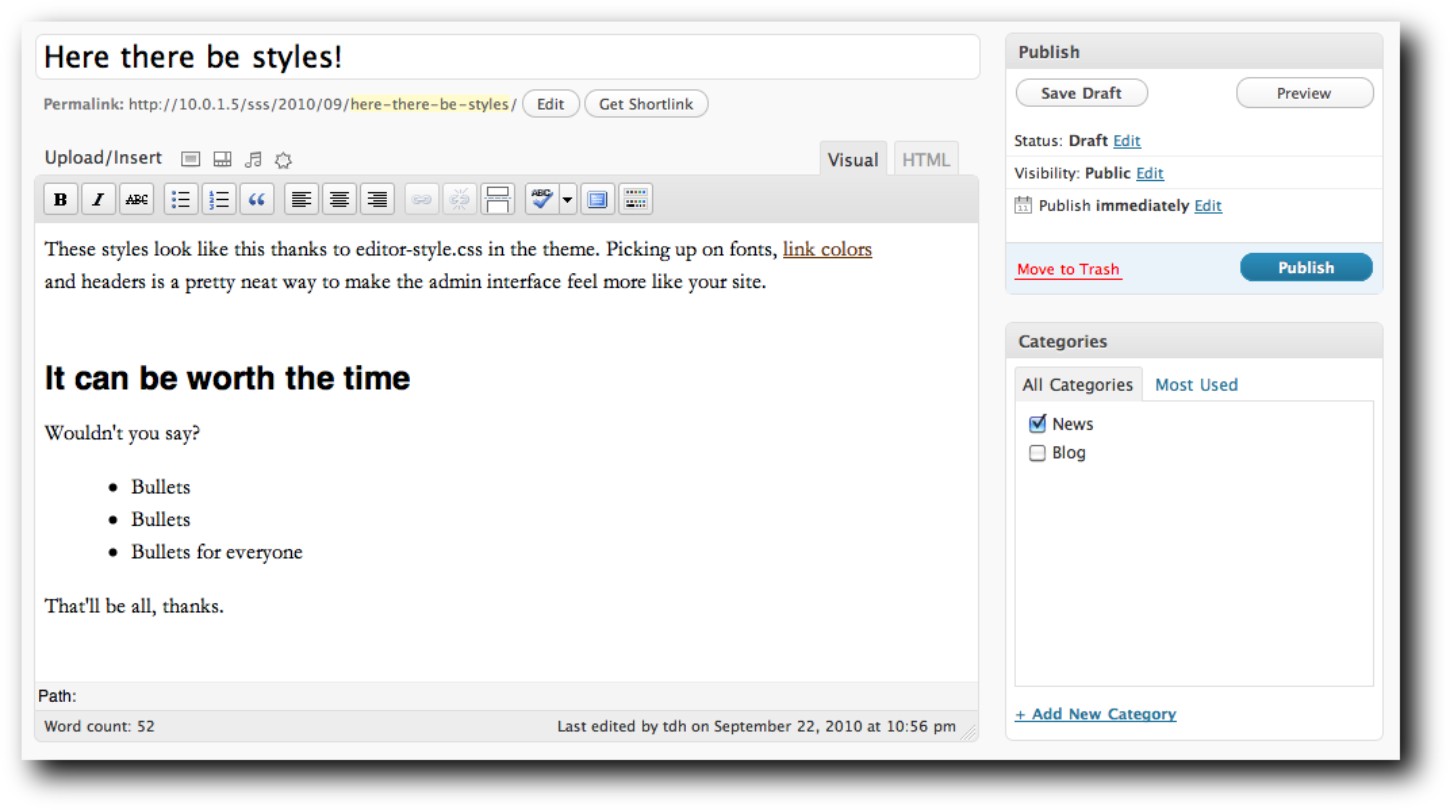
Task: Open the Most Used categories tab
Action: [1196, 384]
